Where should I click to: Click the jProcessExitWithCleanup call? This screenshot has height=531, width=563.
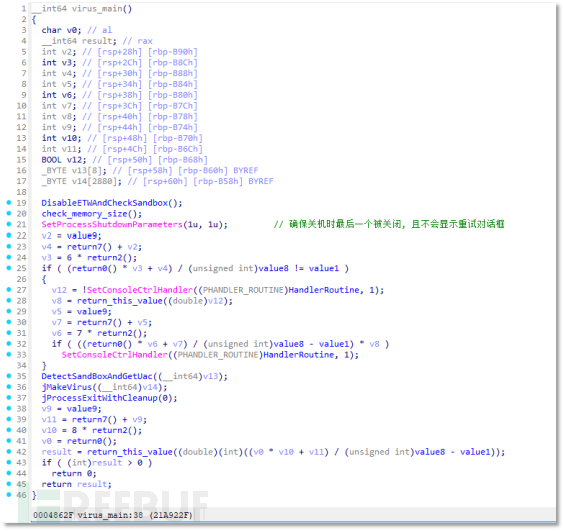pyautogui.click(x=99, y=398)
